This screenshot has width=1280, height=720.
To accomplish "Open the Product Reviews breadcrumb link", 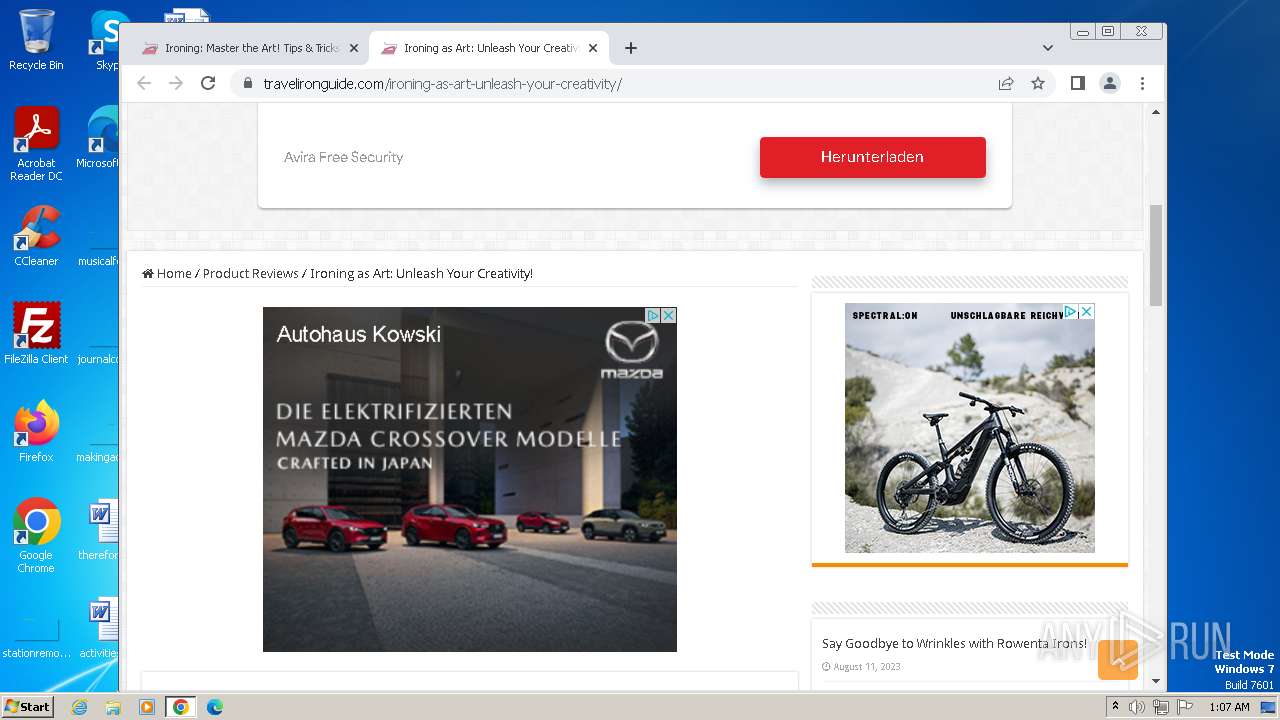I will (251, 273).
